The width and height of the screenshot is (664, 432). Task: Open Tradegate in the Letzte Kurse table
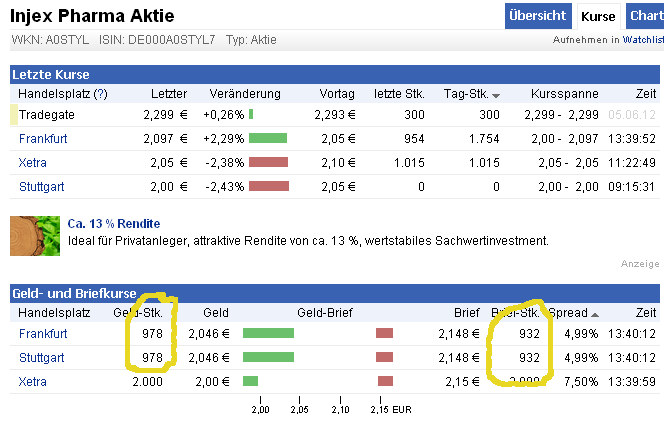pyautogui.click(x=46, y=114)
